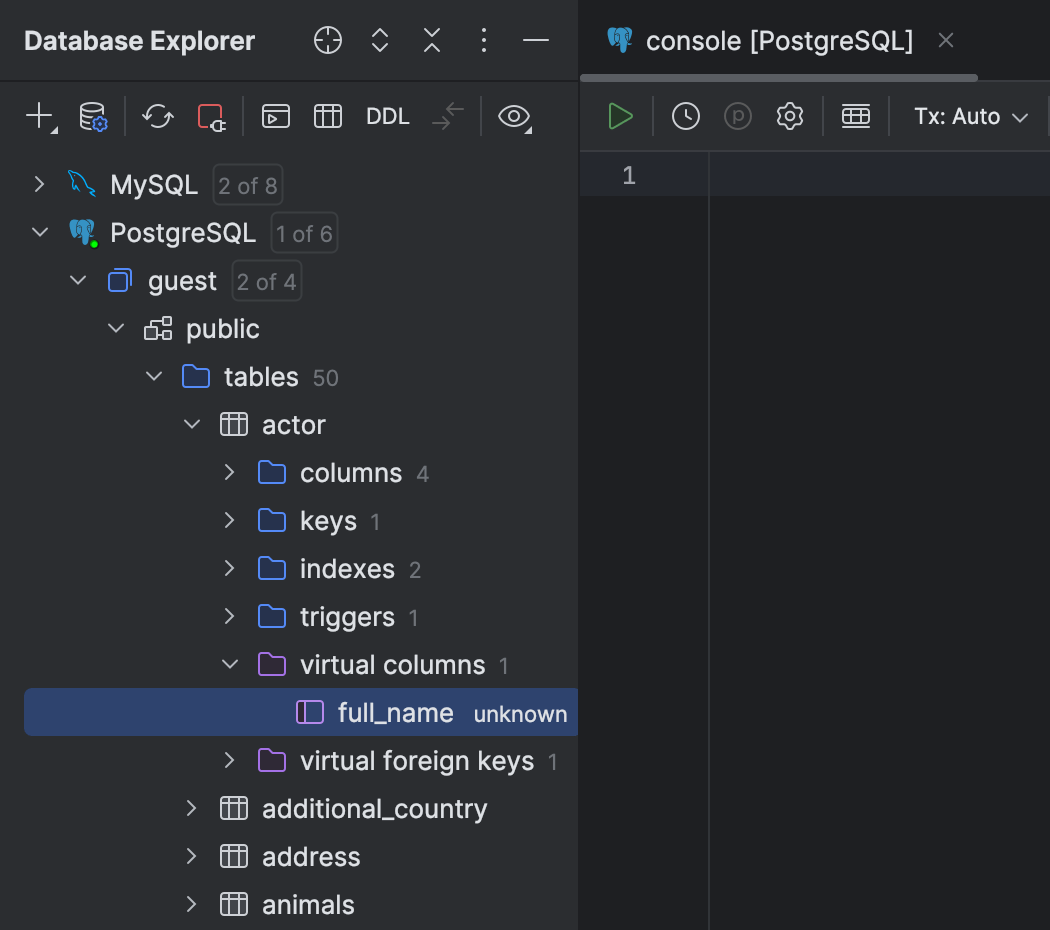The height and width of the screenshot is (930, 1050).
Task: Execute the console query with green run icon
Action: 620,116
